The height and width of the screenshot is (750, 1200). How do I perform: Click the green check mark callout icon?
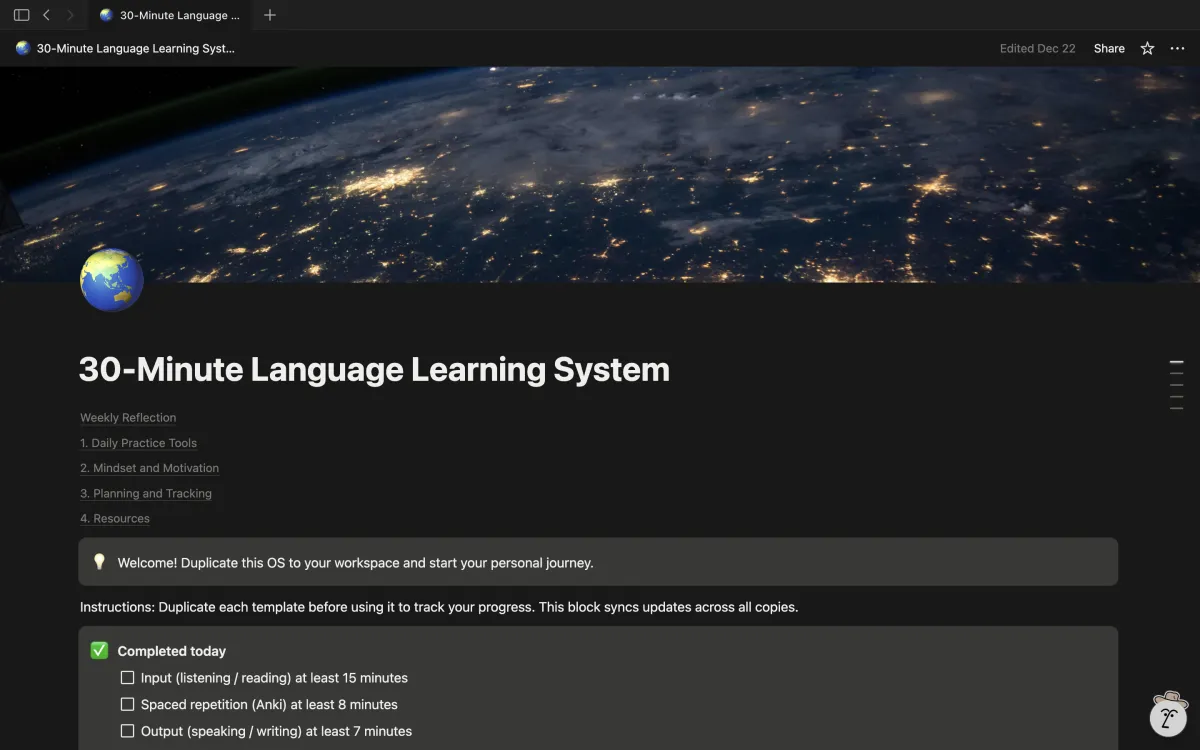pos(99,650)
